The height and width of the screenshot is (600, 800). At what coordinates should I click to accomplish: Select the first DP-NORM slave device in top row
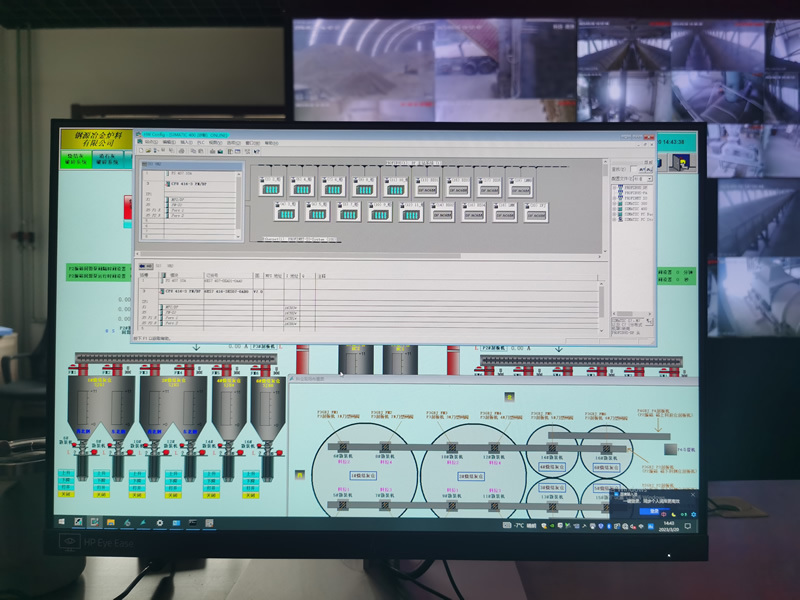[427, 186]
